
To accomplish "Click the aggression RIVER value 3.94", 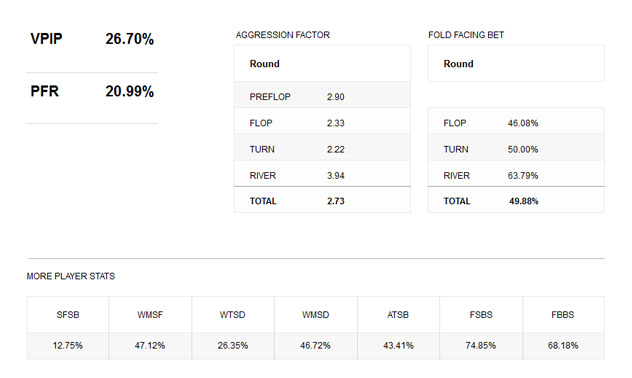I will click(336, 176).
